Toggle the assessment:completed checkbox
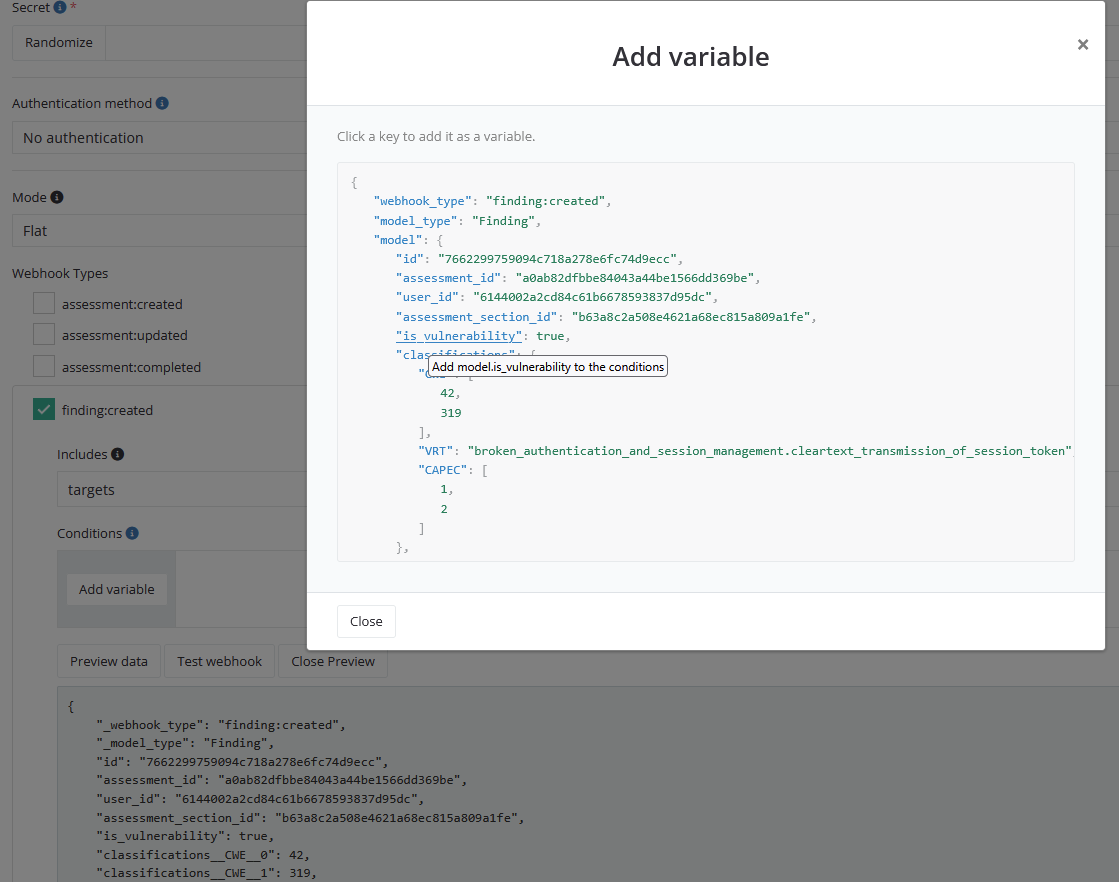The height and width of the screenshot is (882, 1119). pos(44,366)
